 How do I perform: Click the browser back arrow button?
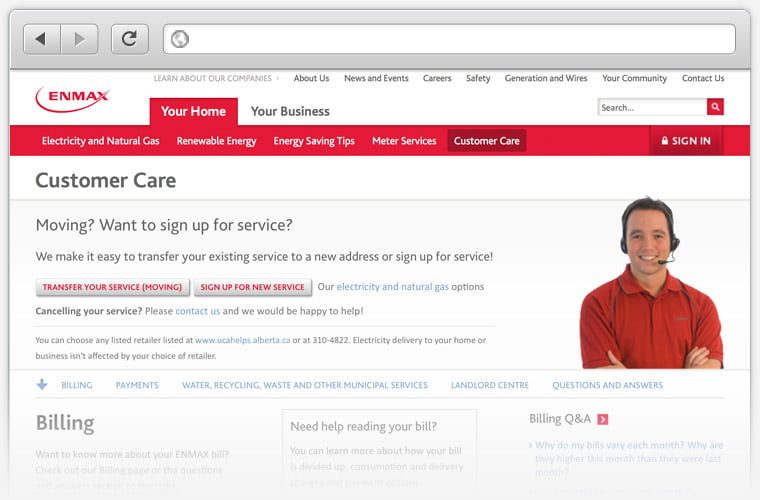pos(42,39)
